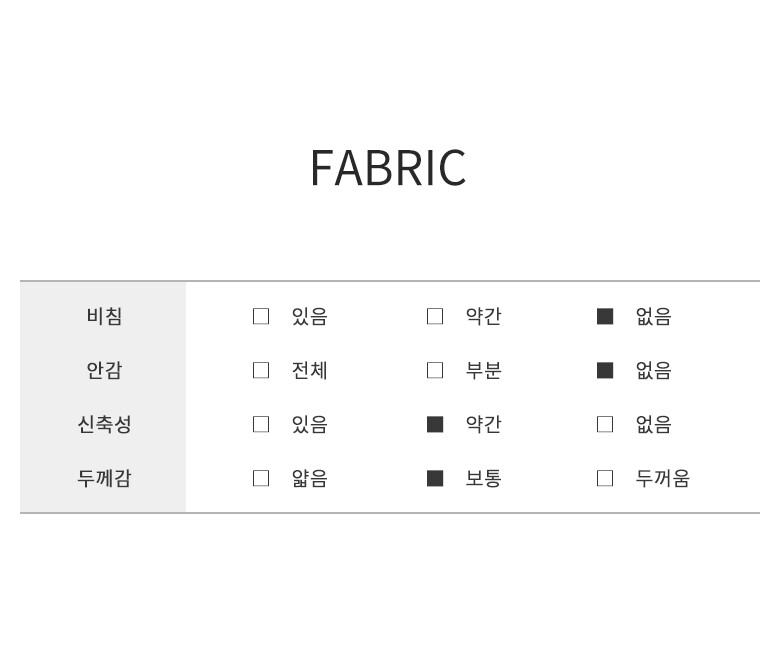Toggle the filled 없음 box in the 안감 row
Viewport: 780px width, 658px height.
pyautogui.click(x=605, y=370)
